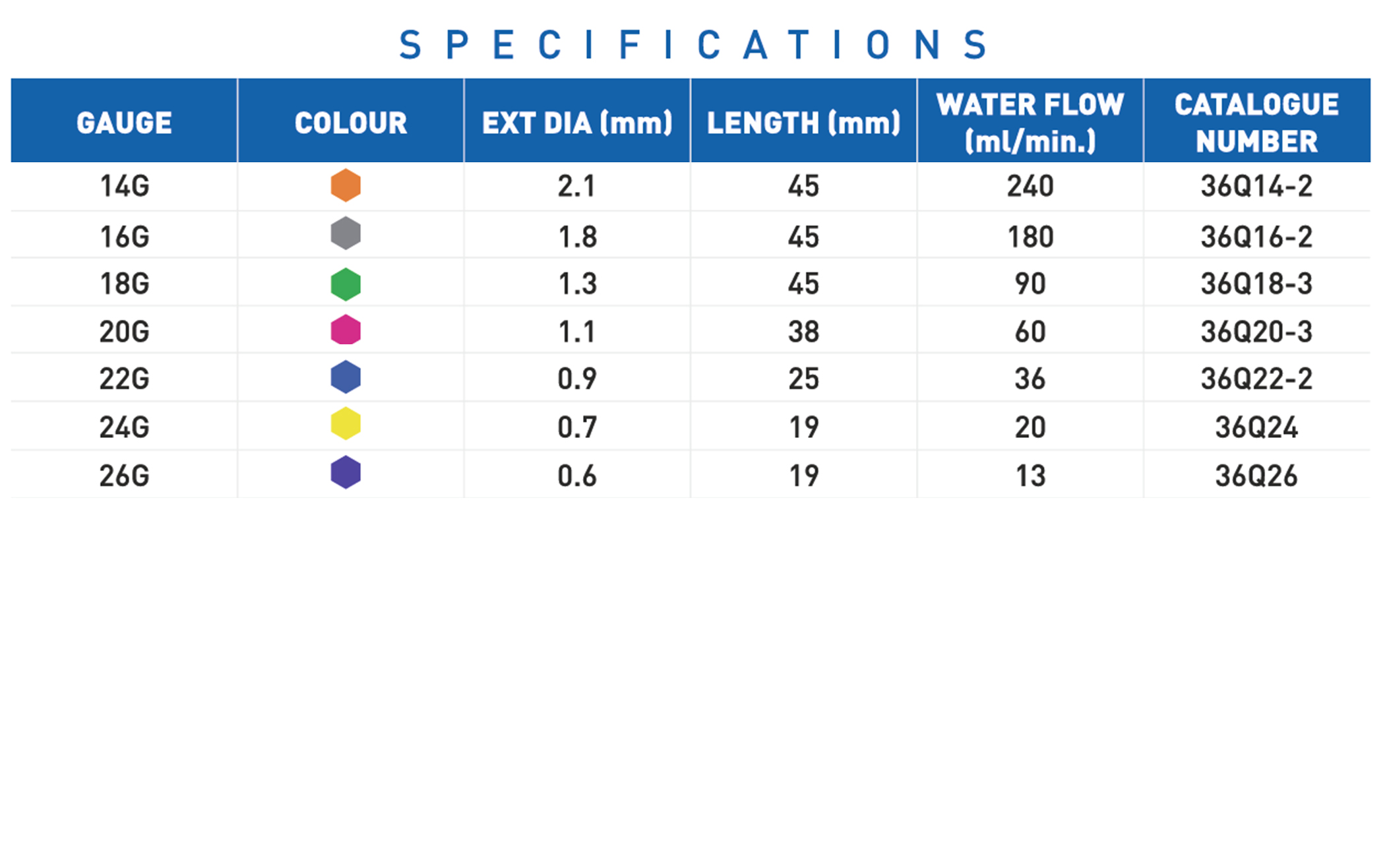Click the green hexagon colour marker
1385x868 pixels.
(346, 284)
